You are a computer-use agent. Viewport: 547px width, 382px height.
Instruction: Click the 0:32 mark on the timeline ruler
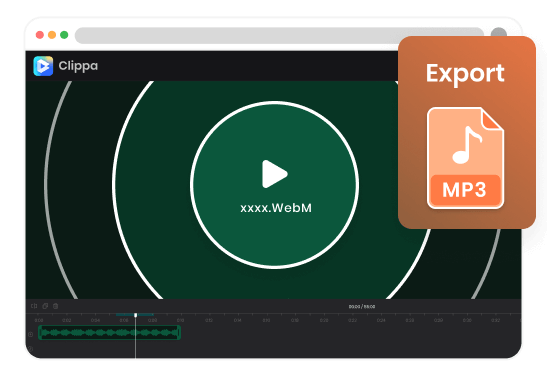pyautogui.click(x=495, y=320)
